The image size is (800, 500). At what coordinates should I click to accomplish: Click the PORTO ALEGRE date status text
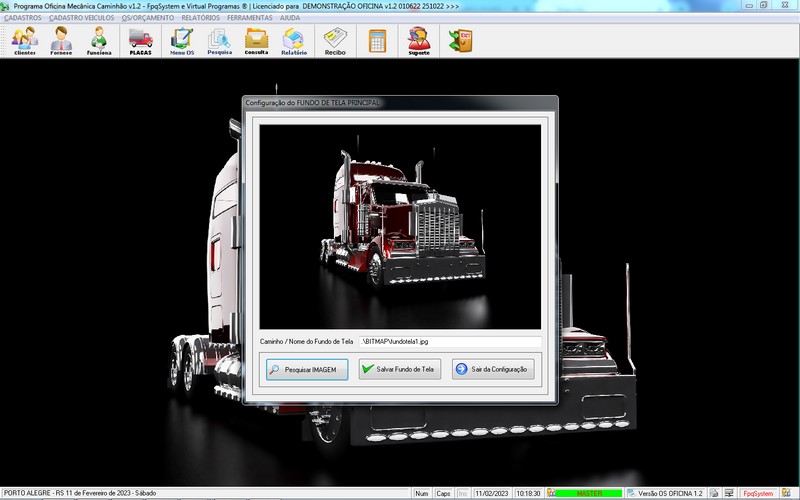pos(80,493)
